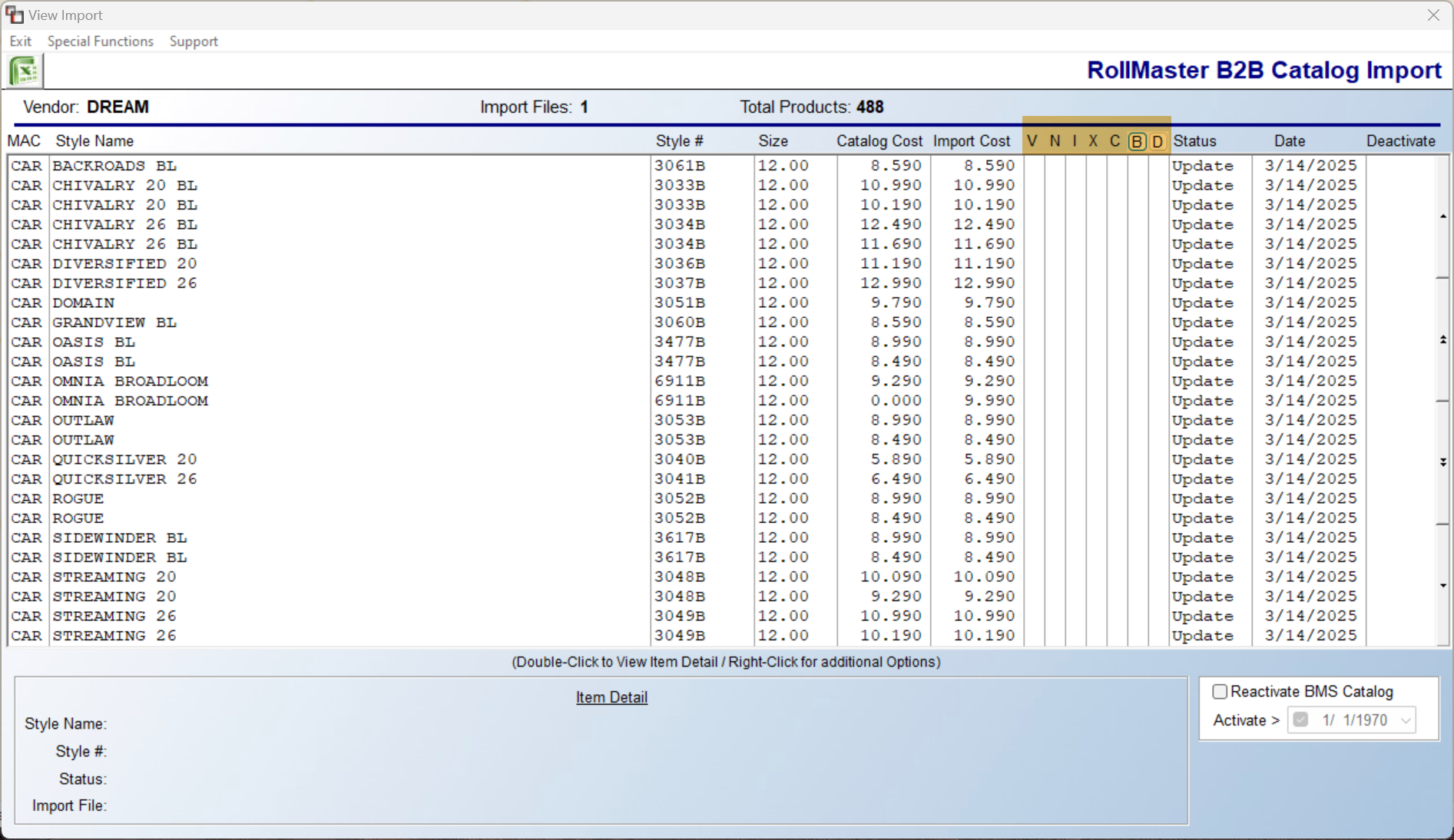Viewport: 1454px width, 840px height.
Task: Click the Exit menu item
Action: (x=20, y=41)
